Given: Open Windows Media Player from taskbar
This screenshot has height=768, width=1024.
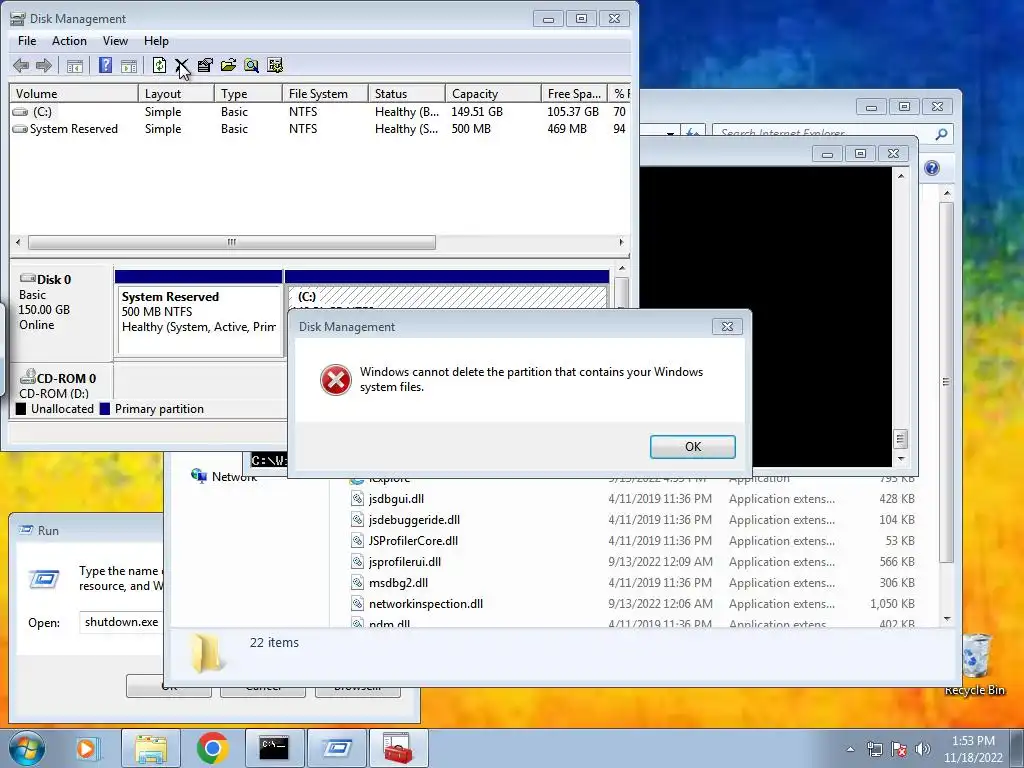Looking at the screenshot, I should point(86,748).
